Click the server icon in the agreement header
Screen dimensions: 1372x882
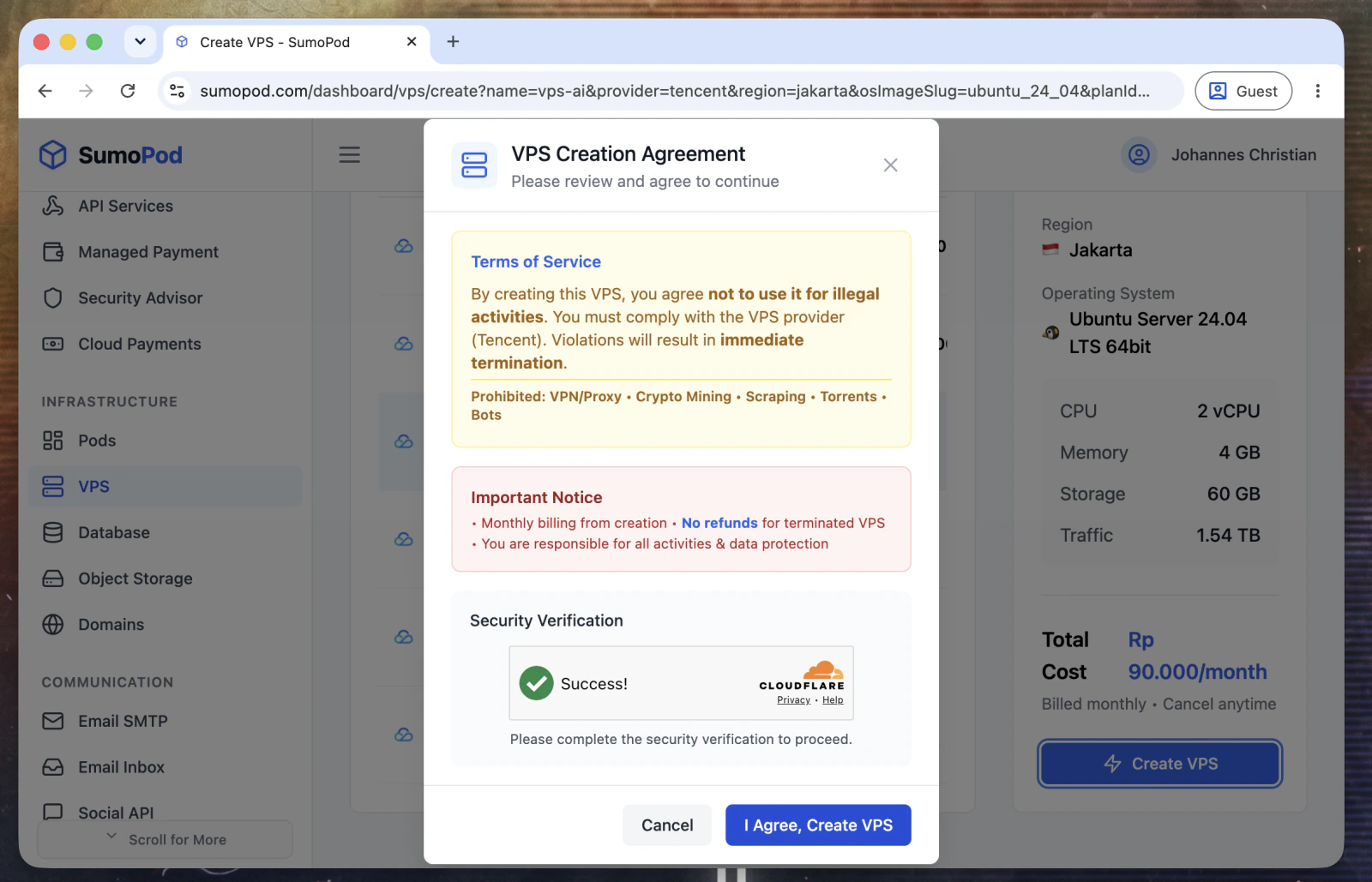pyautogui.click(x=474, y=165)
